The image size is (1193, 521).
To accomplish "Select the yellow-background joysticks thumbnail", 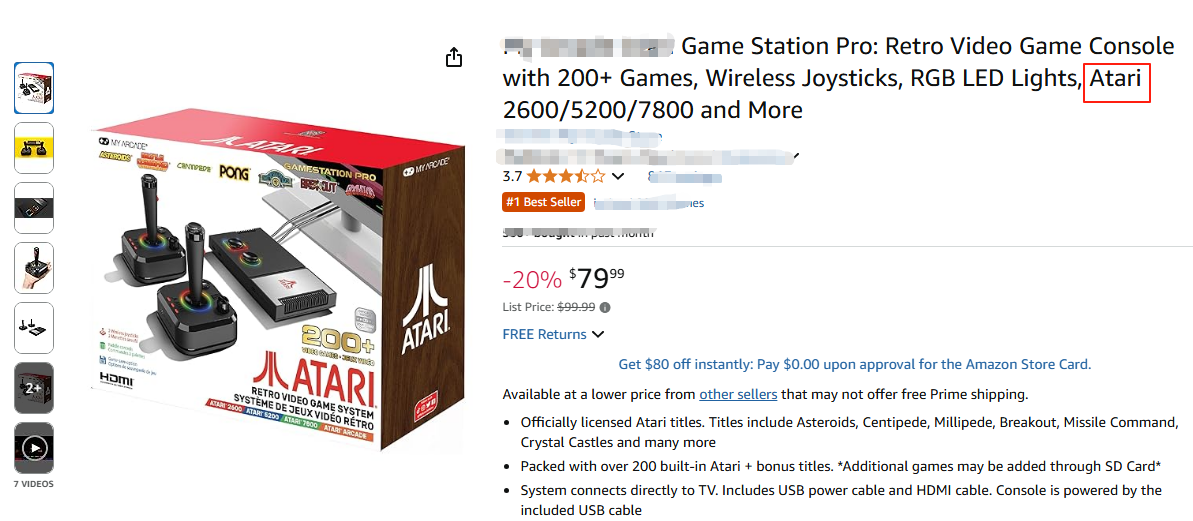I will (34, 148).
